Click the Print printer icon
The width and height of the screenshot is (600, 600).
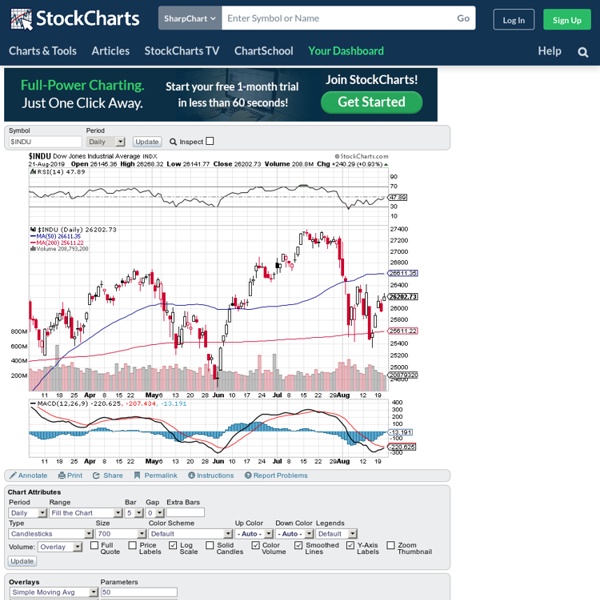62,475
